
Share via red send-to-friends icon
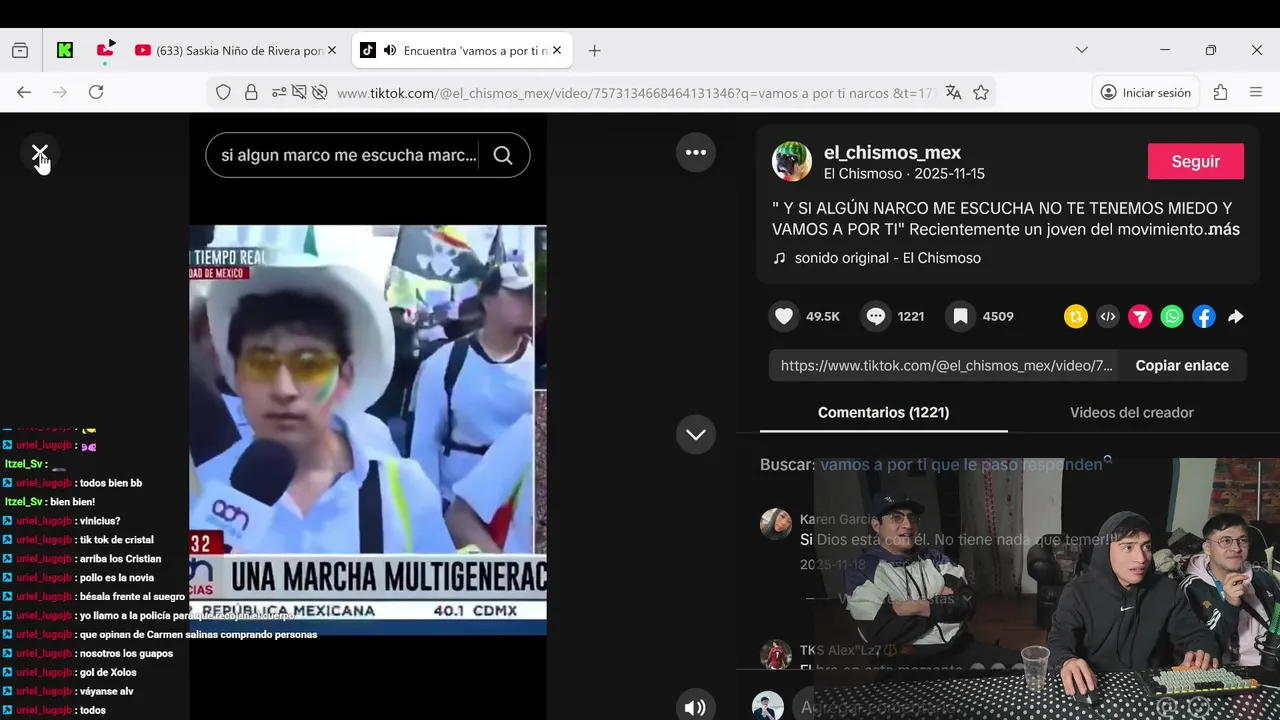pyautogui.click(x=1140, y=317)
